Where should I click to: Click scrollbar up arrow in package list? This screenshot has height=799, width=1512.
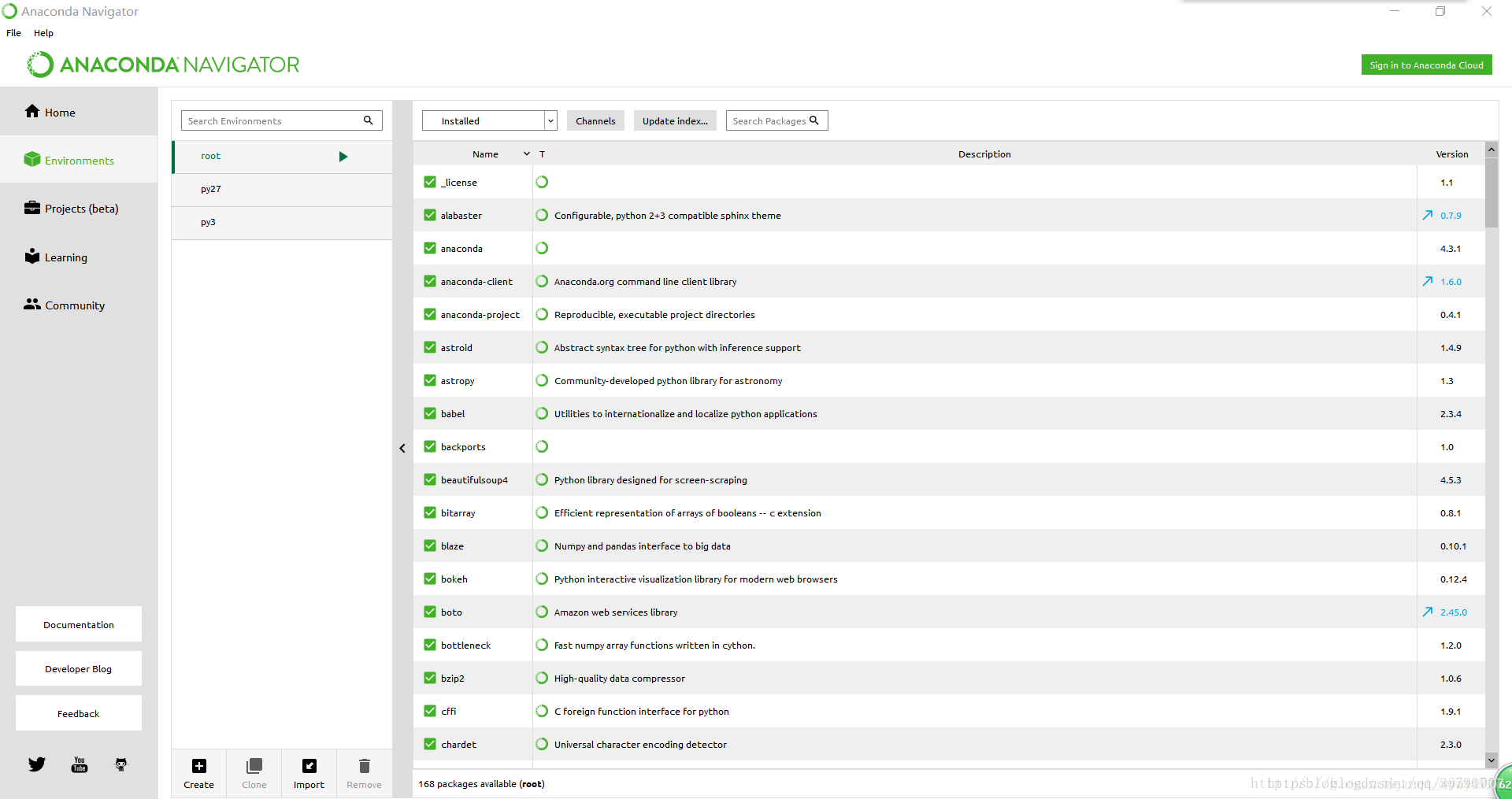(x=1492, y=150)
